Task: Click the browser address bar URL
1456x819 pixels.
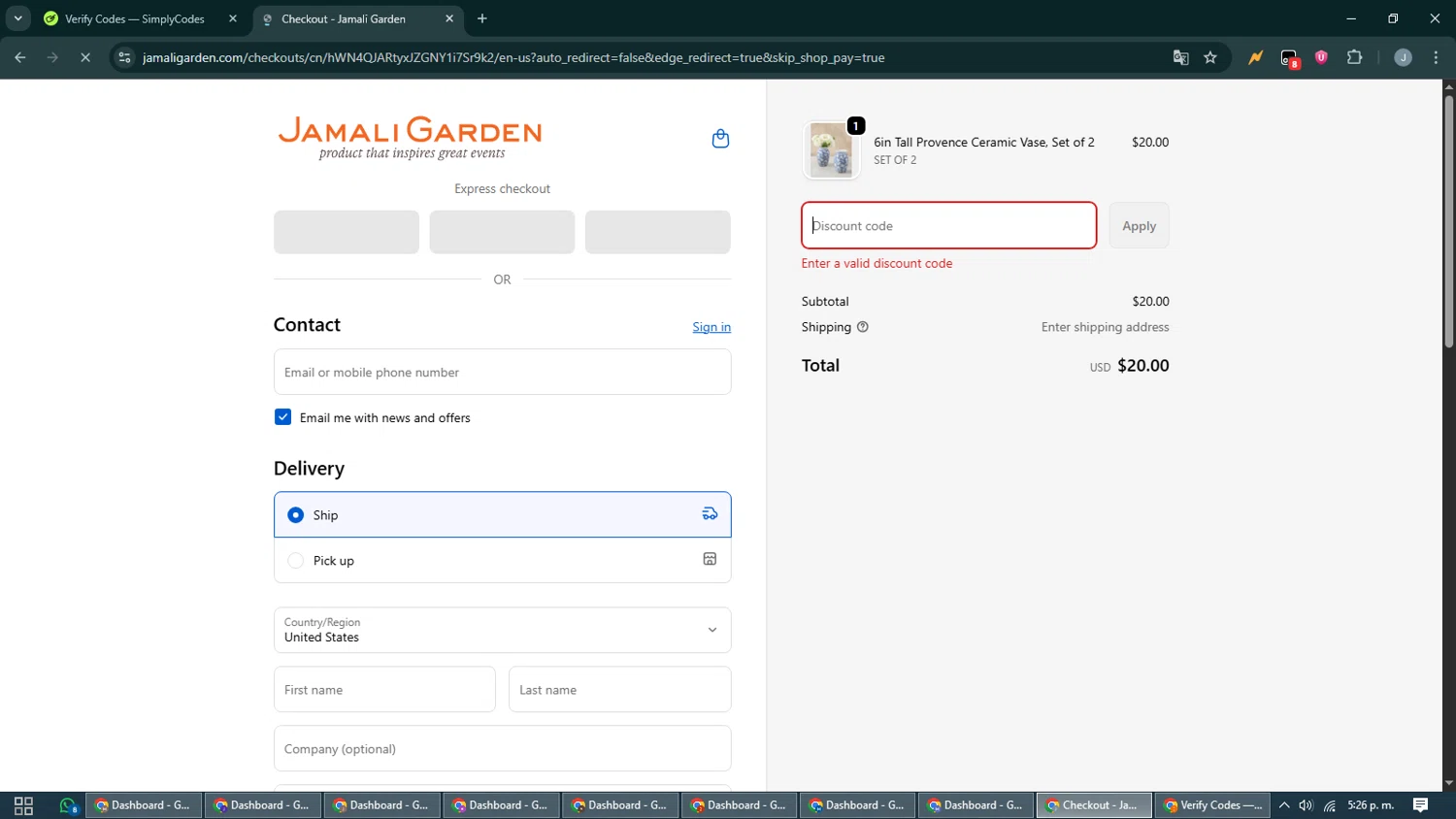Action: pyautogui.click(x=513, y=57)
